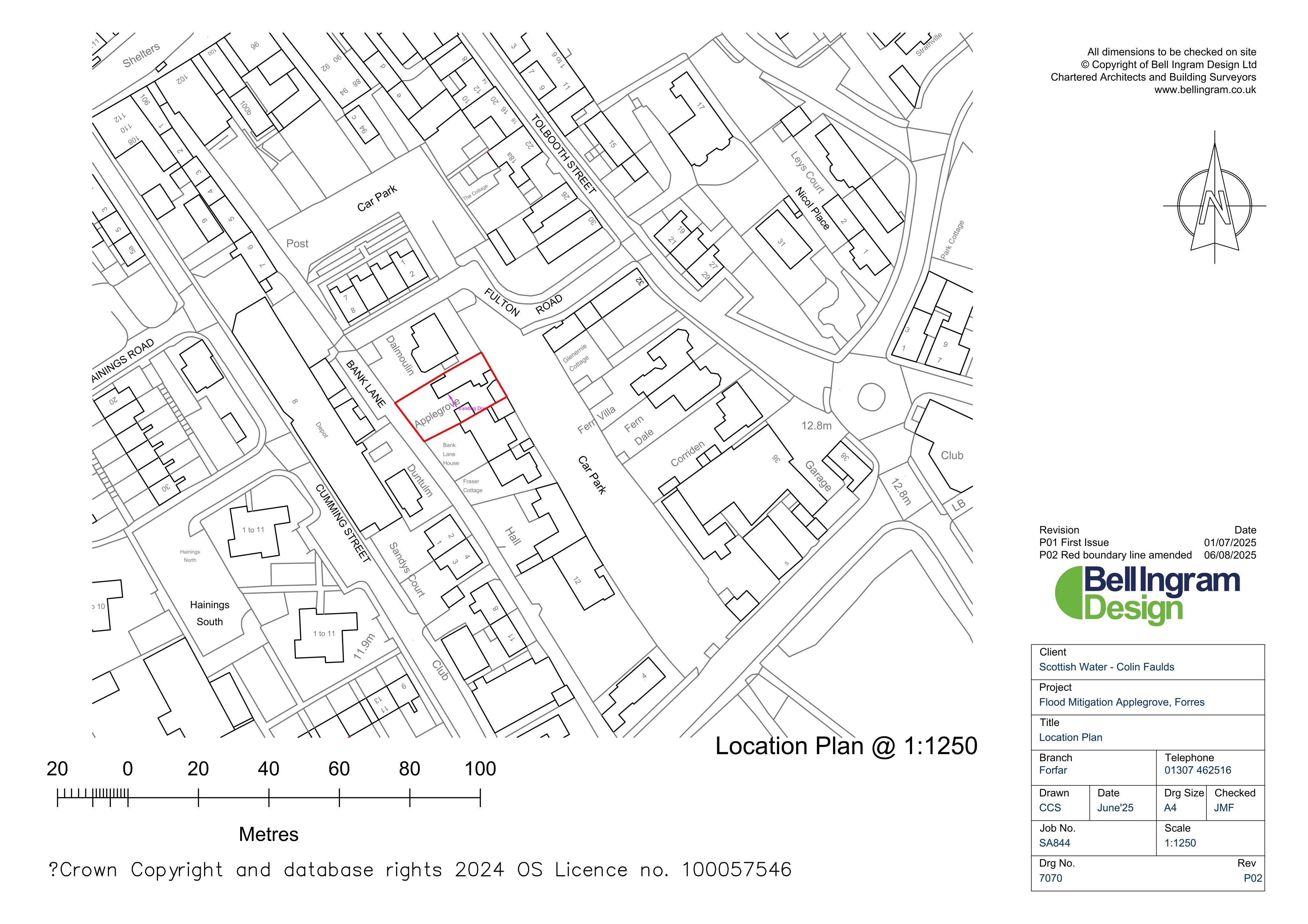Click the 'CUMMING STREET' label
1308x924 pixels.
(344, 523)
